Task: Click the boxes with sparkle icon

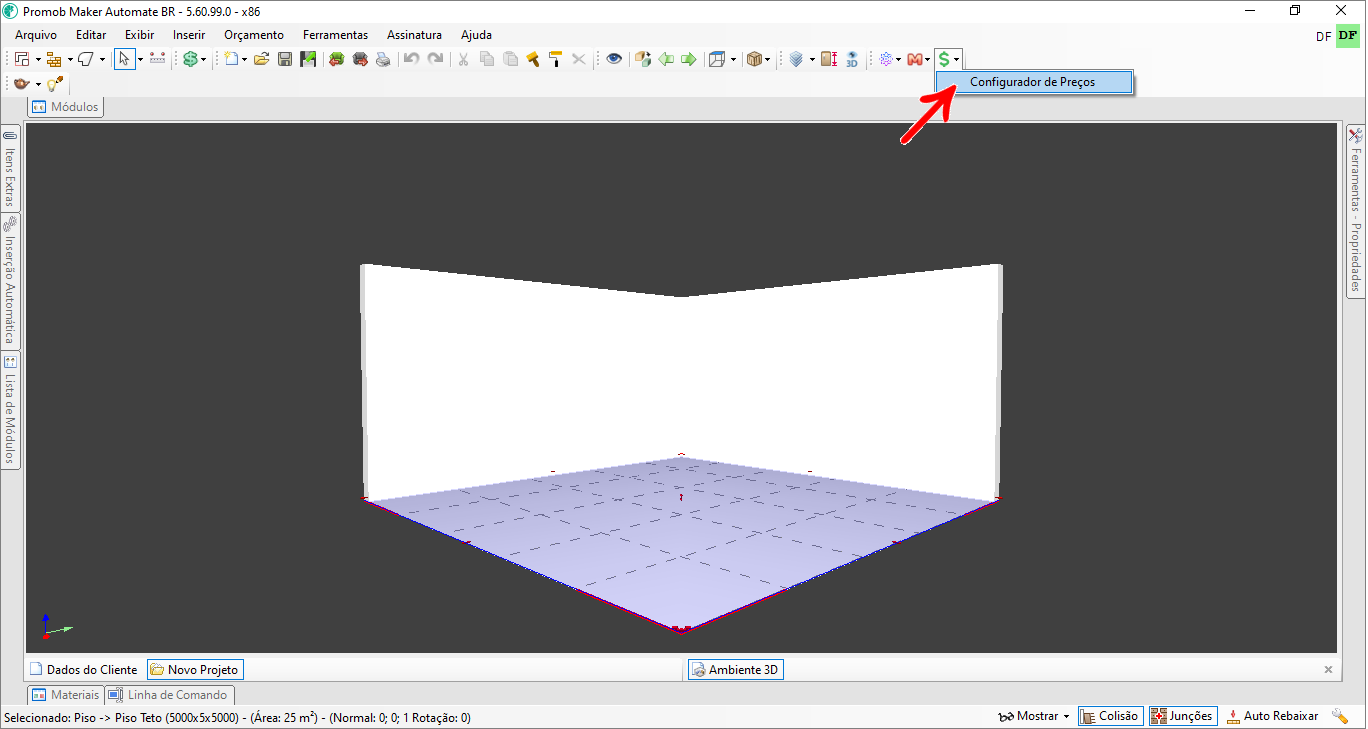Action: click(643, 59)
